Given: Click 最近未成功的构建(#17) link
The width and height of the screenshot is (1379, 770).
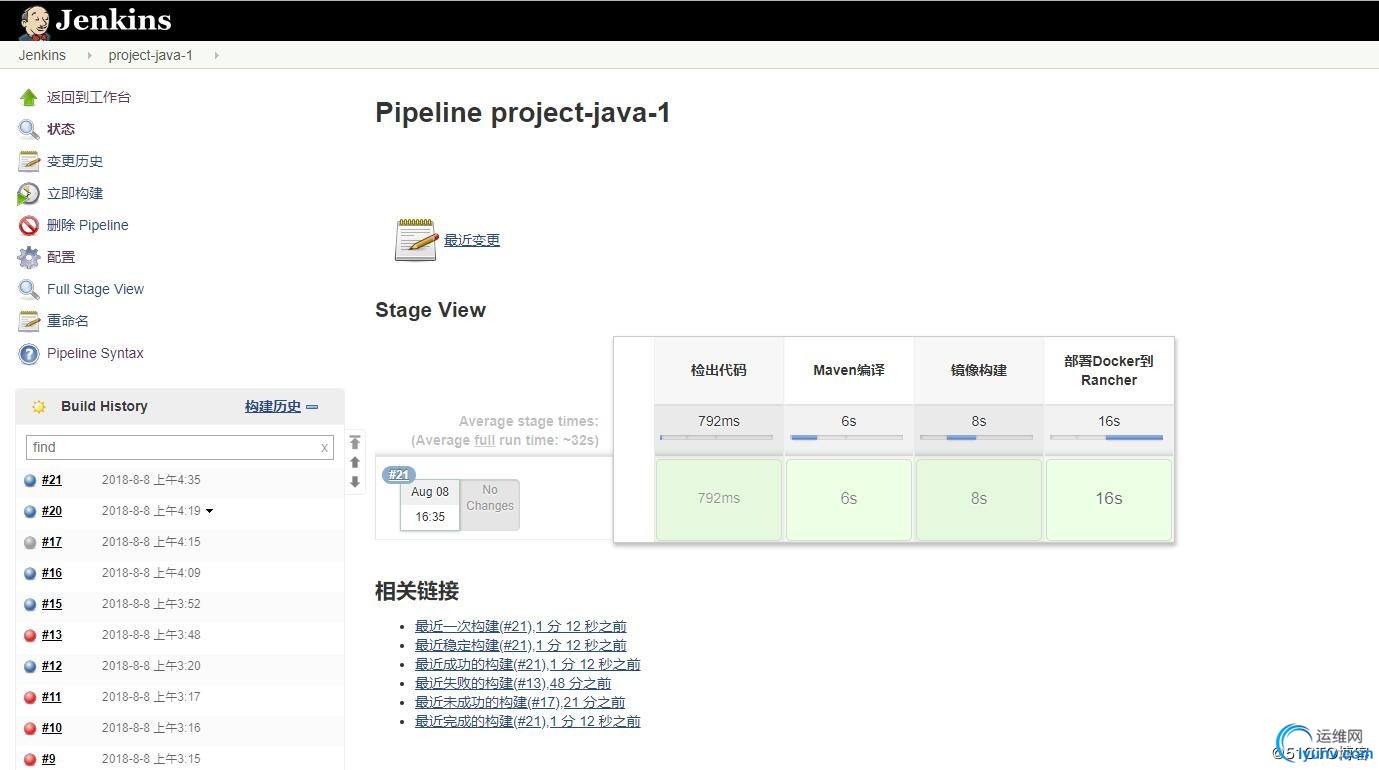Looking at the screenshot, I should 520,702.
